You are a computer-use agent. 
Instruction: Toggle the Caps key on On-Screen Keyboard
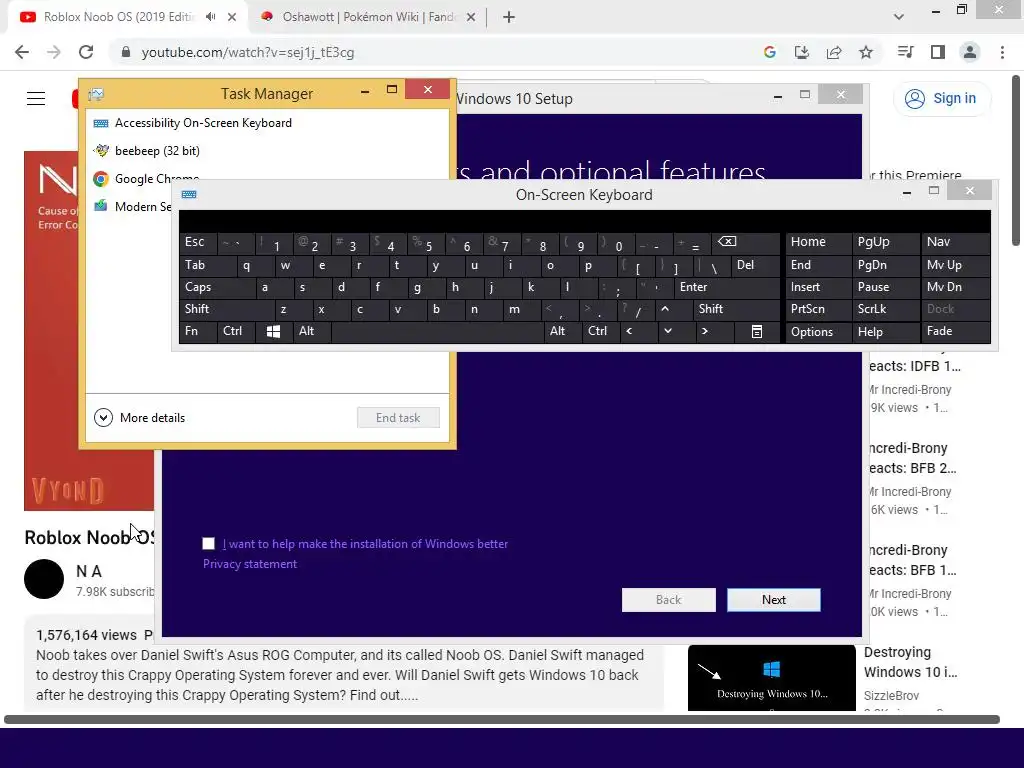216,287
